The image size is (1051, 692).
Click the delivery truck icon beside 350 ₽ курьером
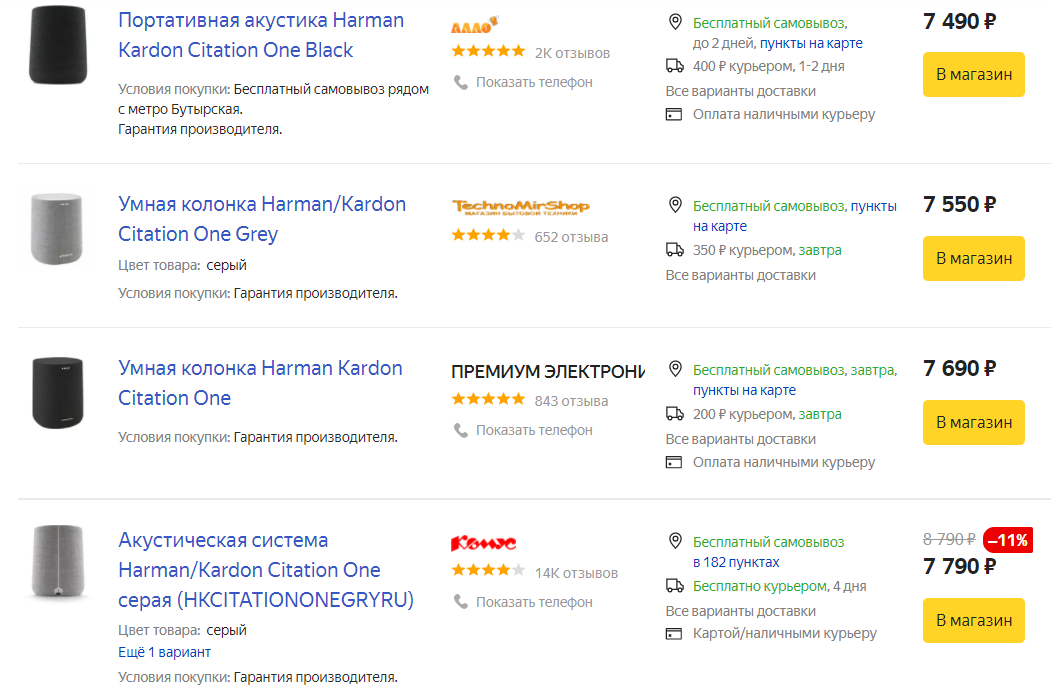(x=674, y=250)
